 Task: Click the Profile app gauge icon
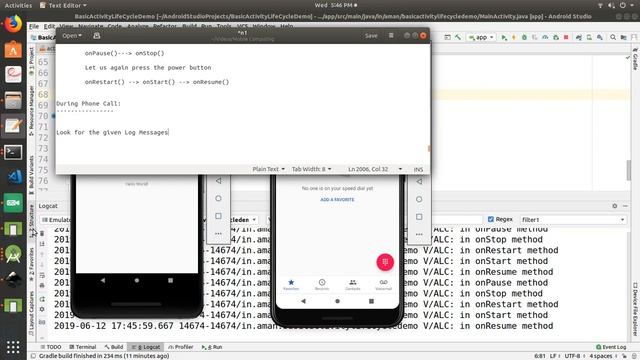coord(545,37)
